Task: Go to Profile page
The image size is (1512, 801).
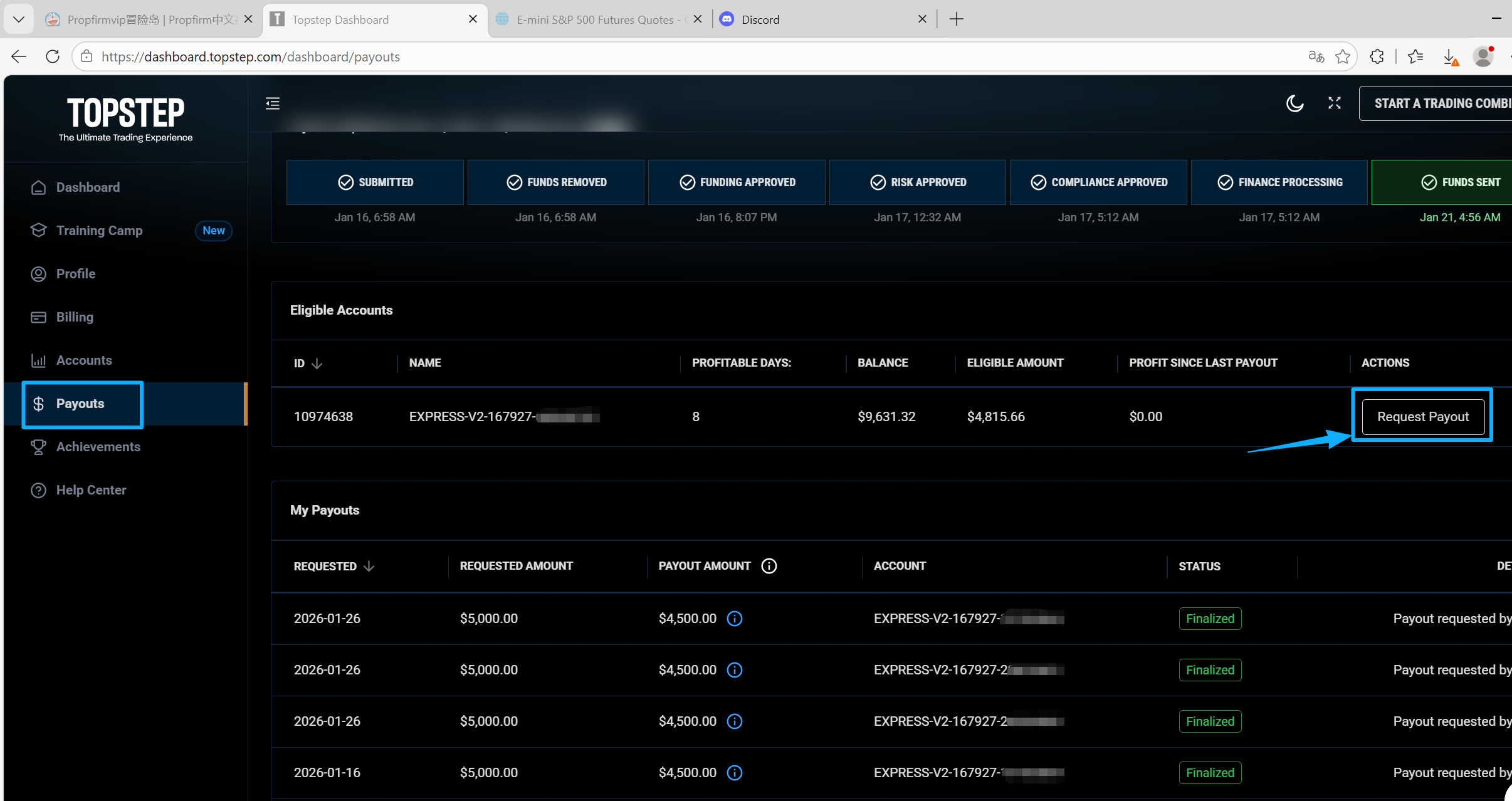Action: 125,274
